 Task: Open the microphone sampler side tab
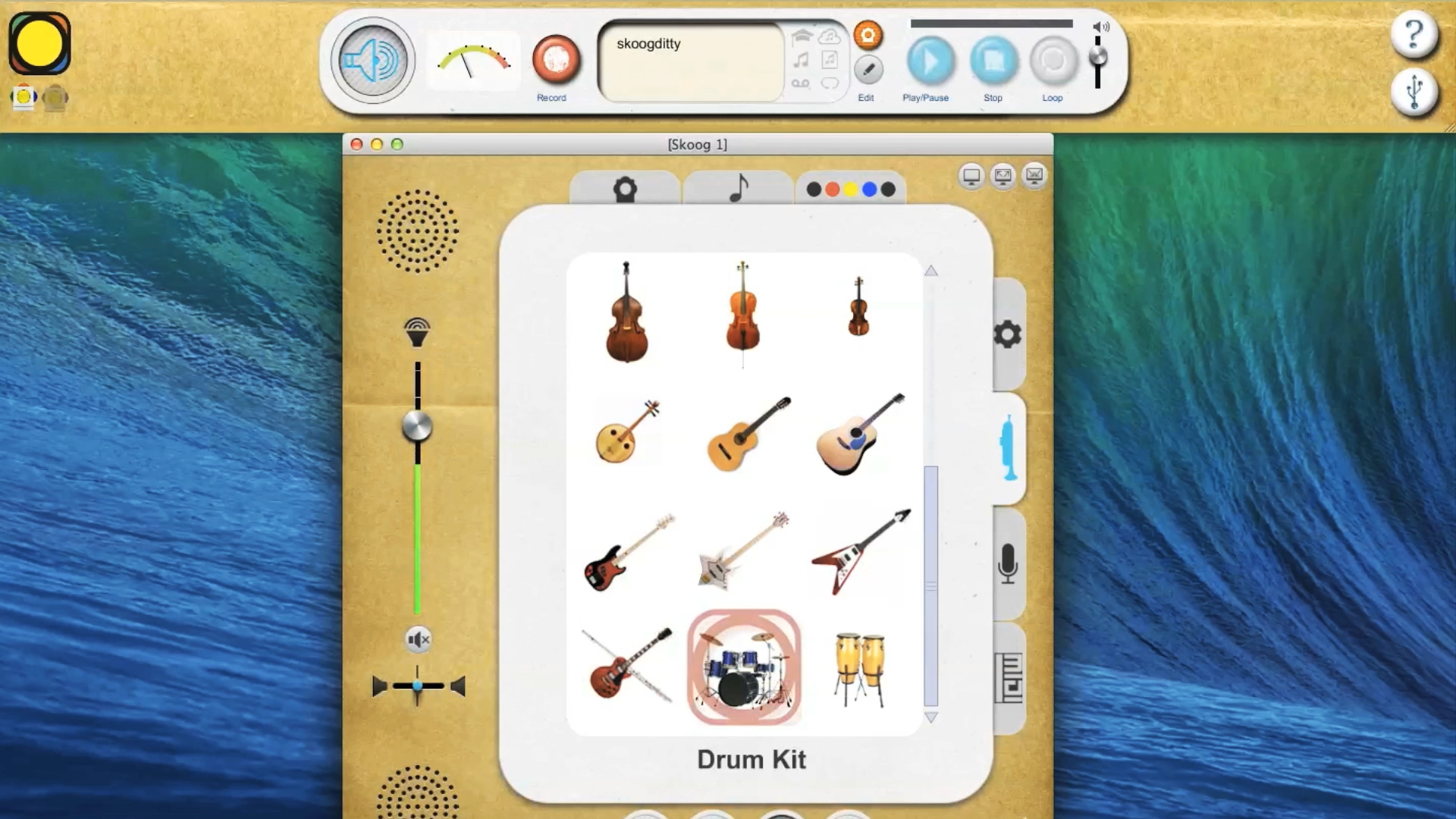[x=1008, y=564]
